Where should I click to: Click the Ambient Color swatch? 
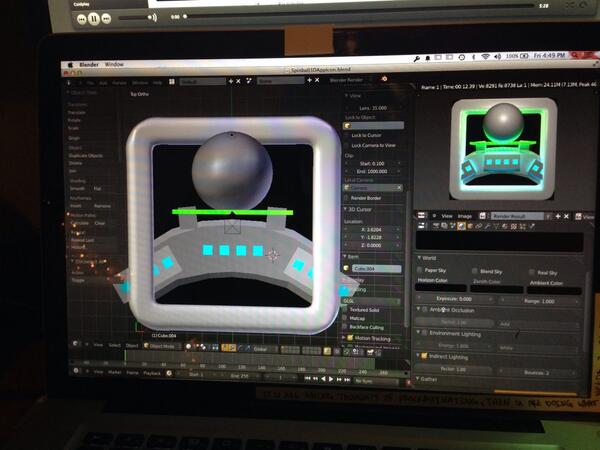(554, 291)
